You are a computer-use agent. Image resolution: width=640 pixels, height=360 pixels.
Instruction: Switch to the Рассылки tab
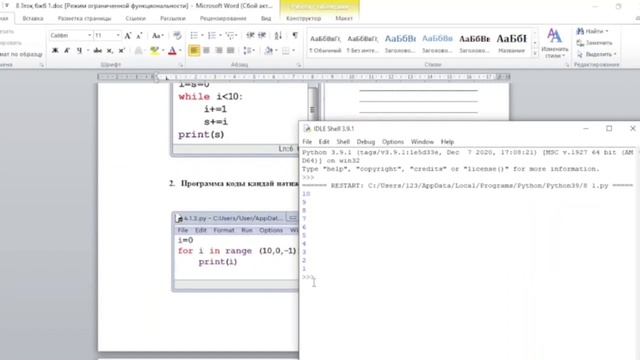tap(173, 18)
